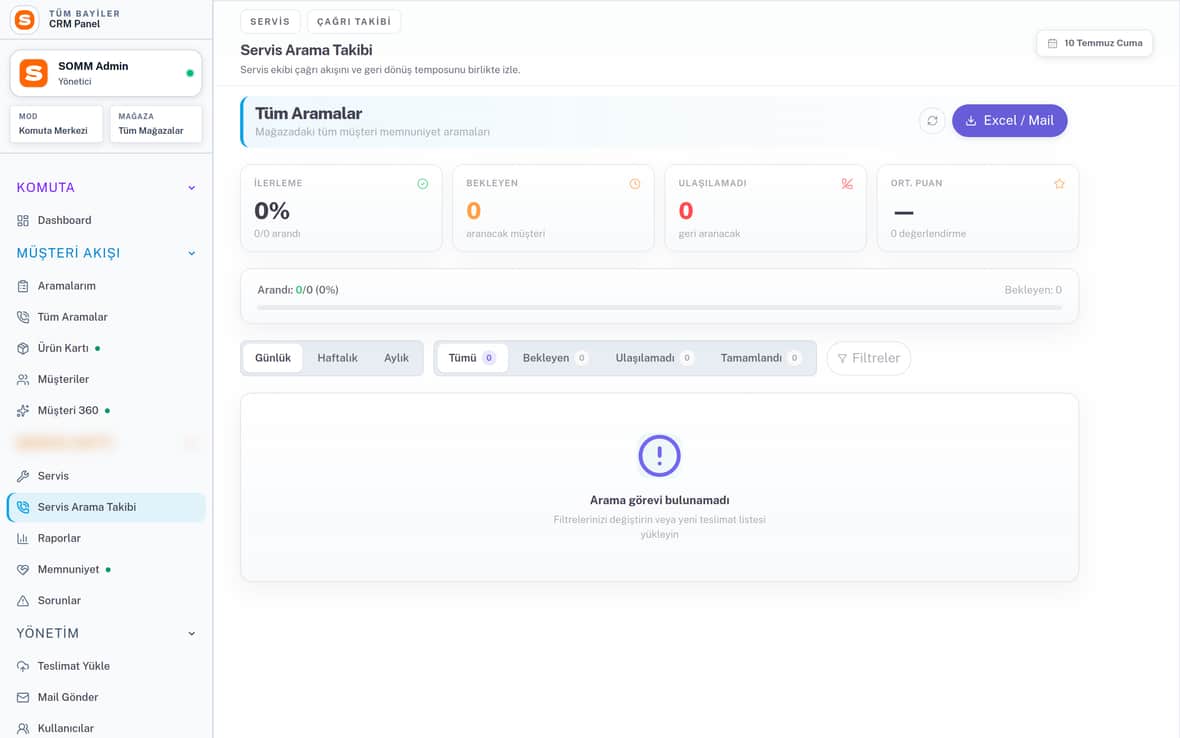Screen dimensions: 1180x738
Task: Collapse the YÖNETİM section chevron
Action: point(192,633)
